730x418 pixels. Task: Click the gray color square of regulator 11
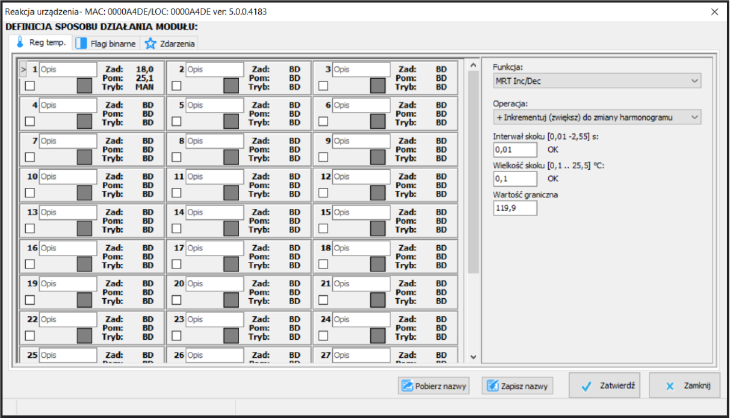231,193
